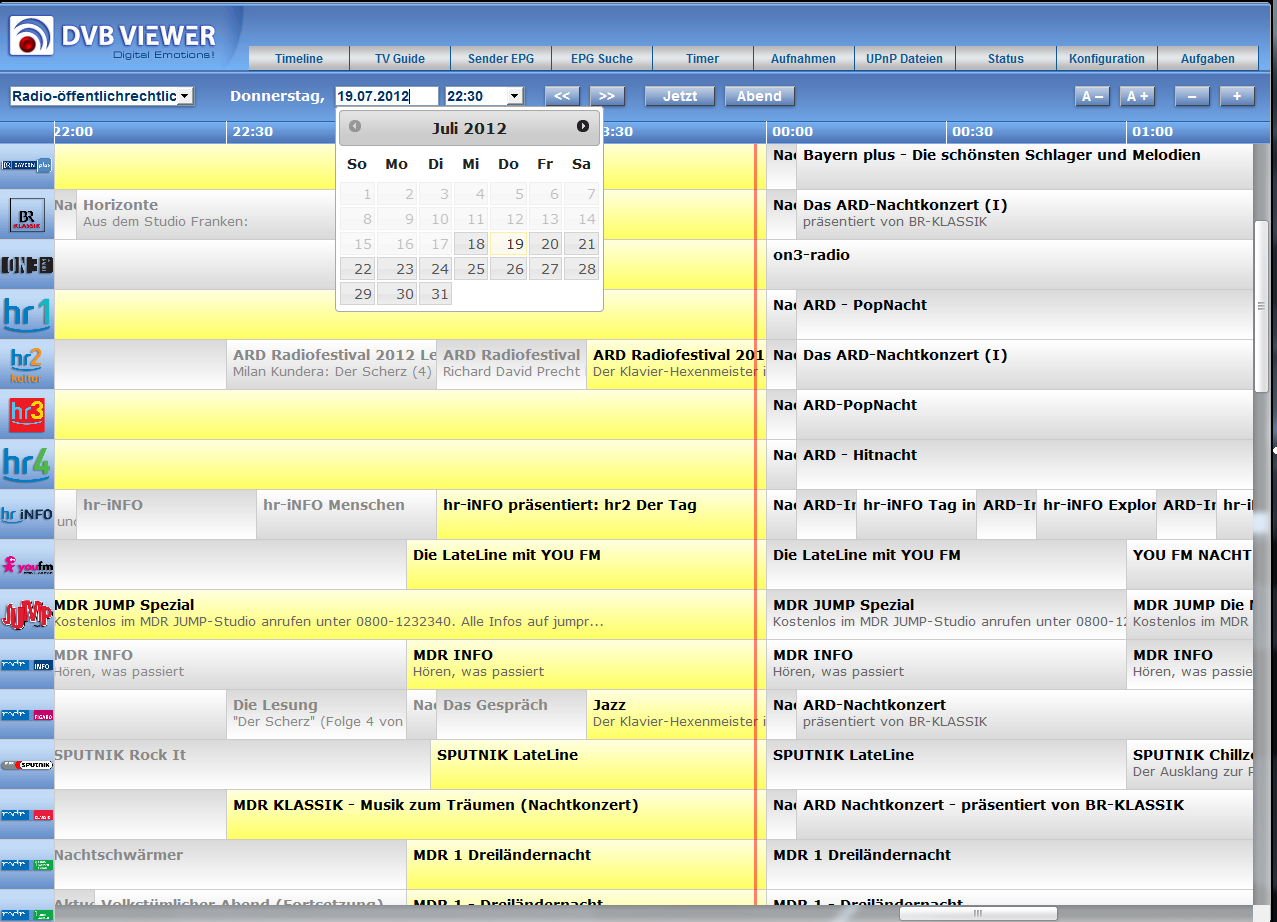1277x922 pixels.
Task: Open the TV Guide tab
Action: coord(400,58)
